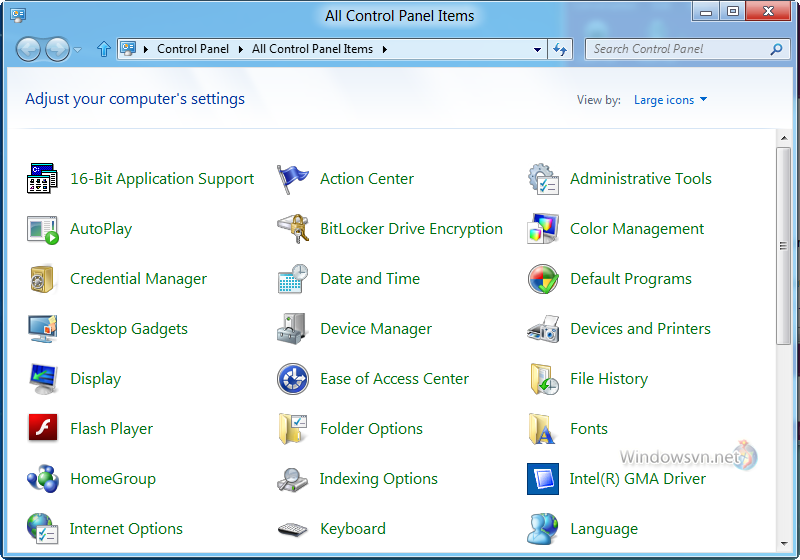The height and width of the screenshot is (560, 800).
Task: Open the Default Programs icon
Action: pos(543,279)
